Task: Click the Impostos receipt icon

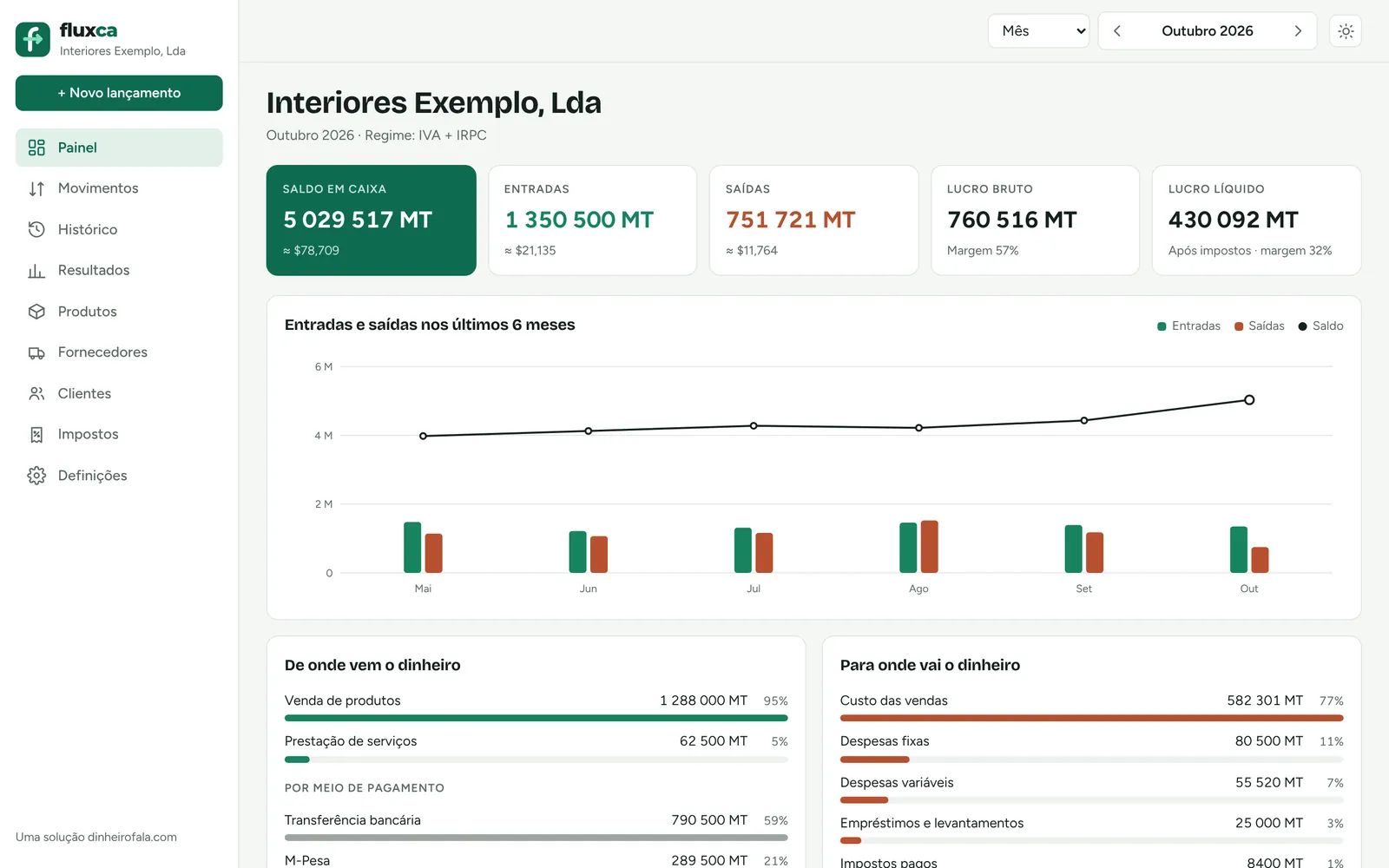Action: tap(36, 435)
